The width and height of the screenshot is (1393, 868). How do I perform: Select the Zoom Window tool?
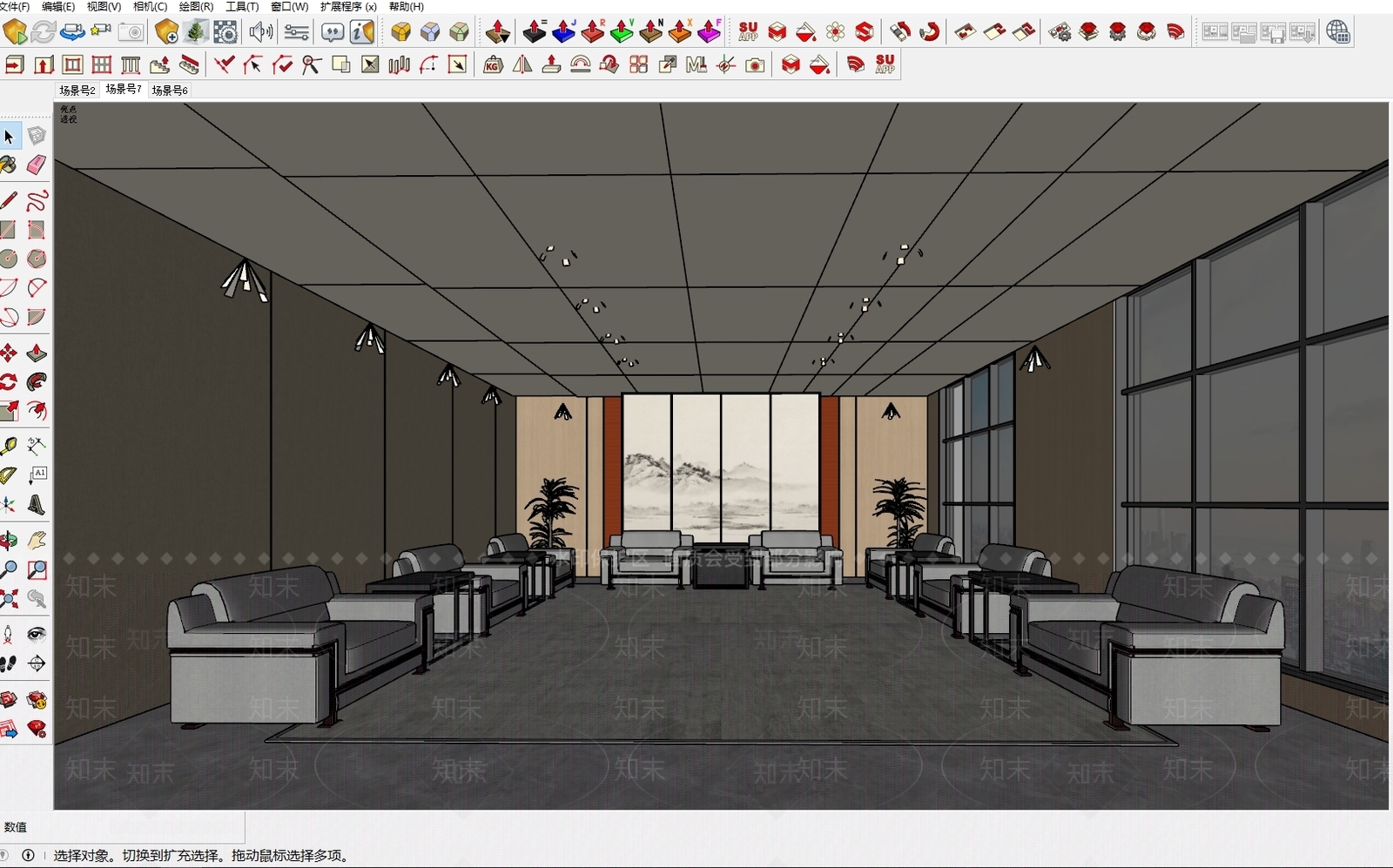point(36,569)
